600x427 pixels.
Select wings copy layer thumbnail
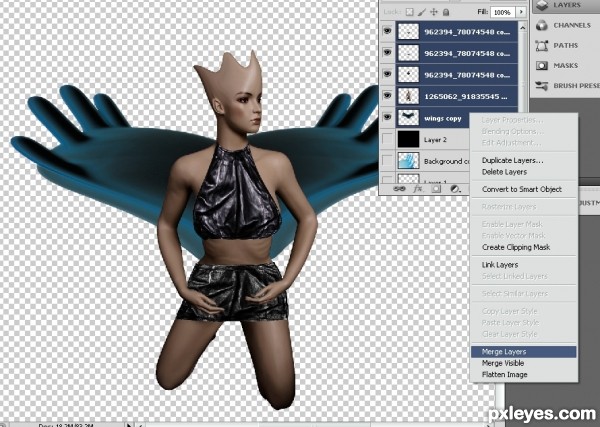[408, 117]
